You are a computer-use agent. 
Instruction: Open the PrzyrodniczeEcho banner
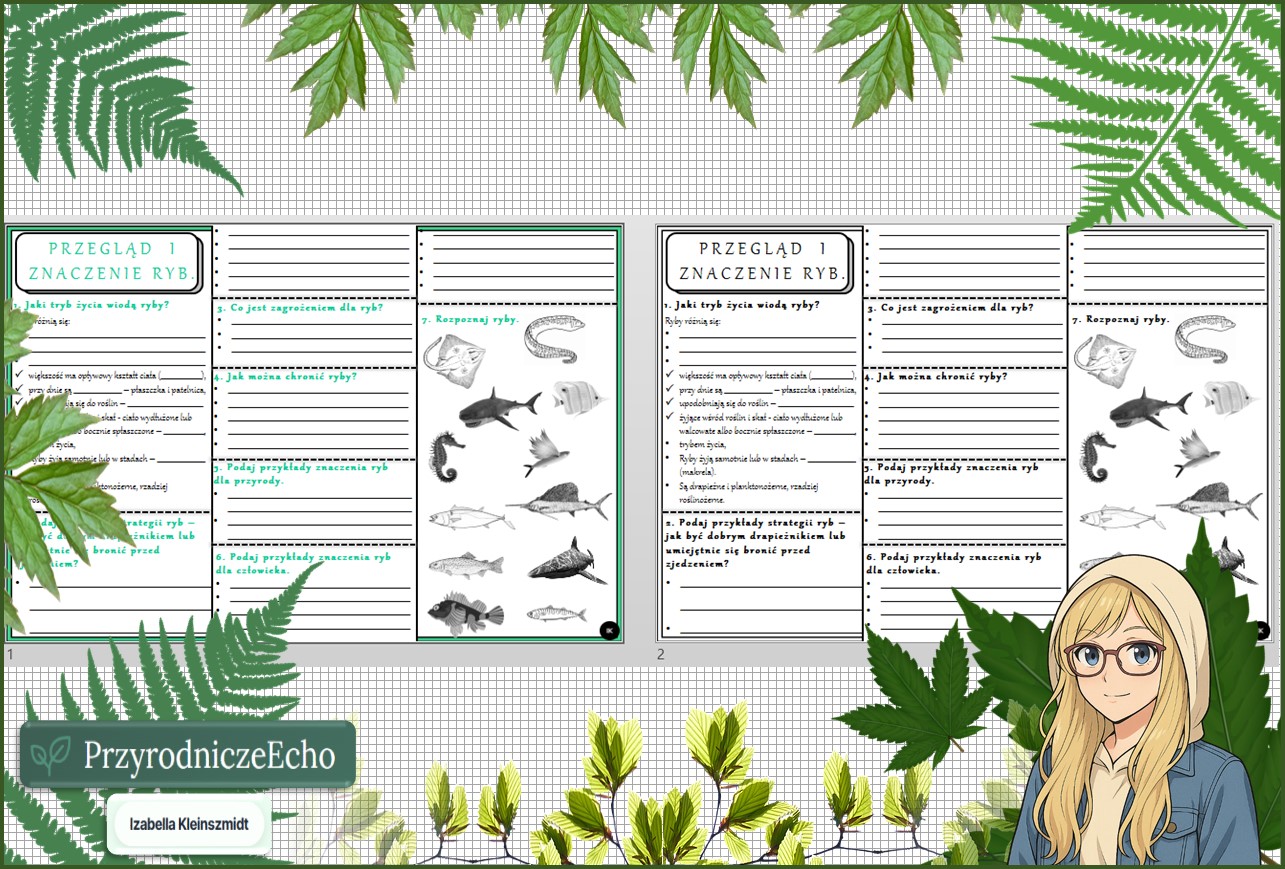point(188,756)
